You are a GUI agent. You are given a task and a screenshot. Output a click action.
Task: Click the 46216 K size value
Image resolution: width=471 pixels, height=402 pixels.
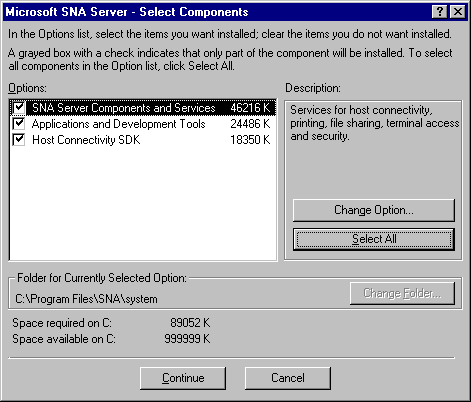[x=250, y=108]
